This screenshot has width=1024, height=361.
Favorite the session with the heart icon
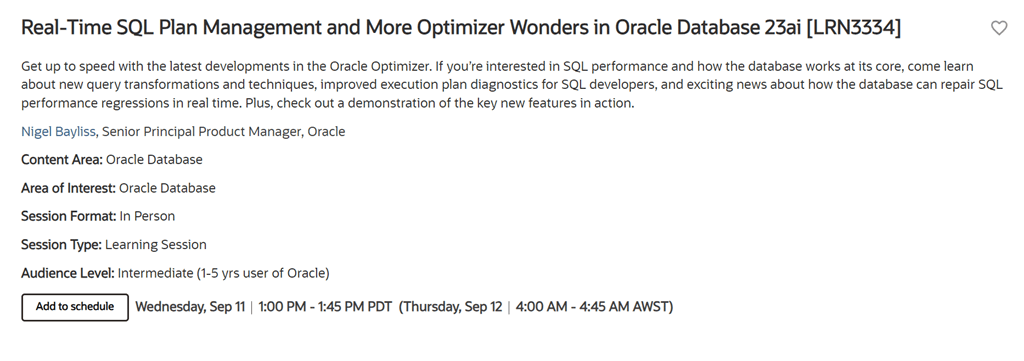999,28
